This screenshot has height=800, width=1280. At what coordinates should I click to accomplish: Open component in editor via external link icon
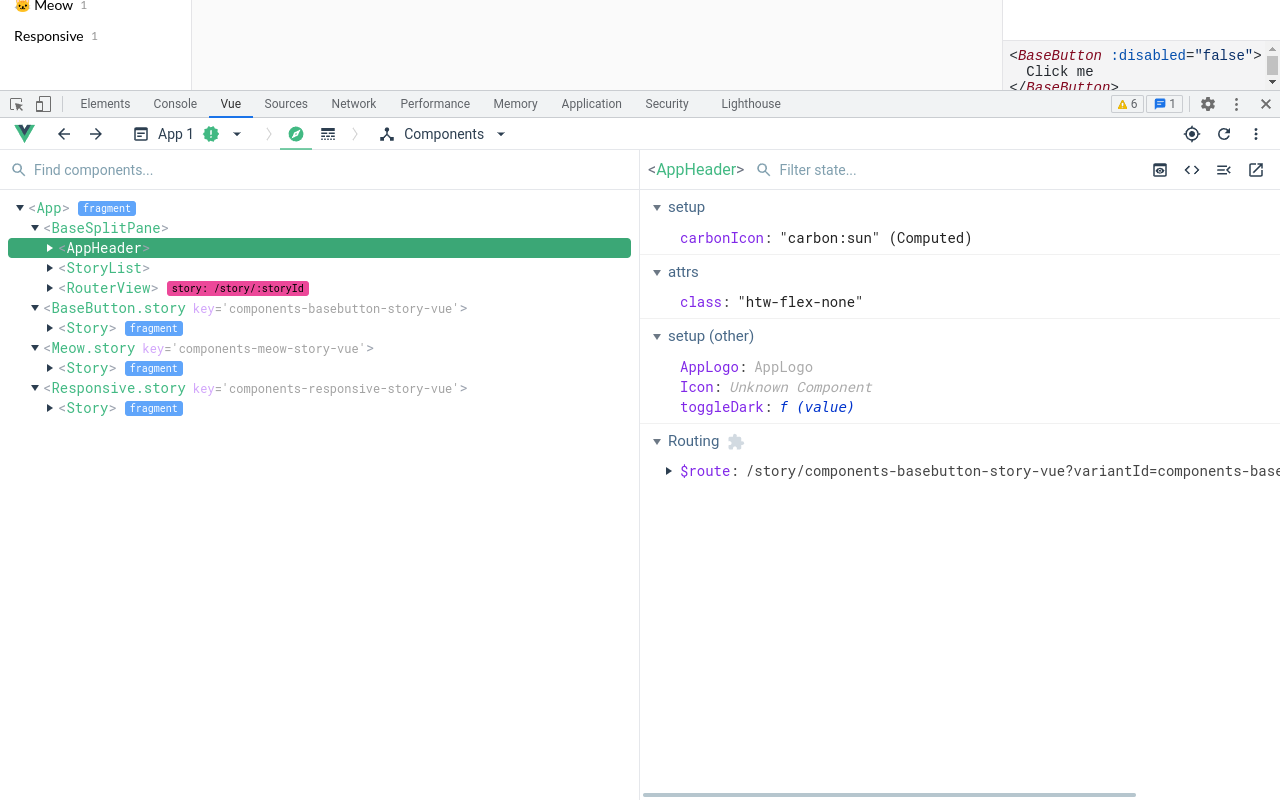click(x=1256, y=170)
